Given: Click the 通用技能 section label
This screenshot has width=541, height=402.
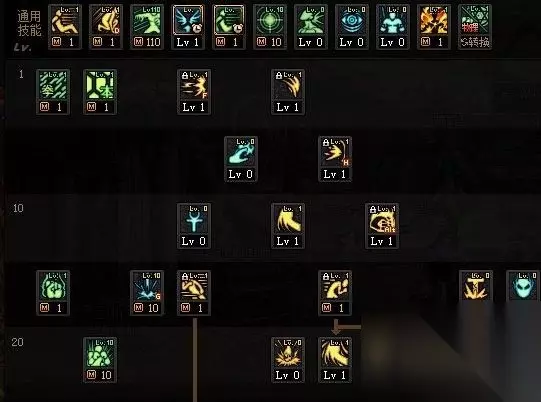Looking at the screenshot, I should (x=29, y=23).
